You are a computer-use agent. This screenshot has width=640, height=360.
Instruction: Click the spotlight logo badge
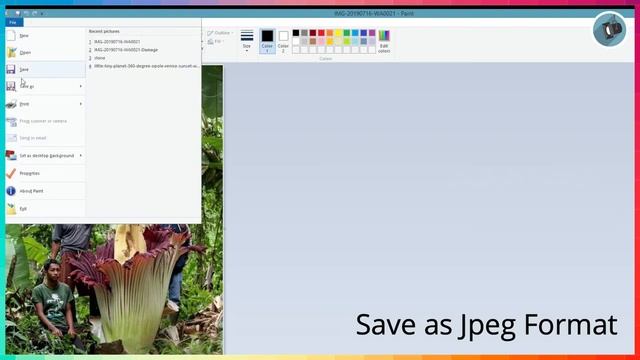click(x=609, y=29)
